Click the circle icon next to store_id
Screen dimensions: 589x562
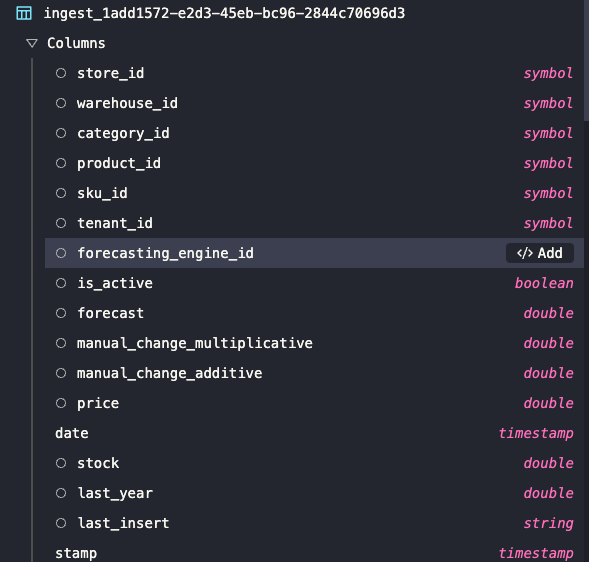point(61,73)
